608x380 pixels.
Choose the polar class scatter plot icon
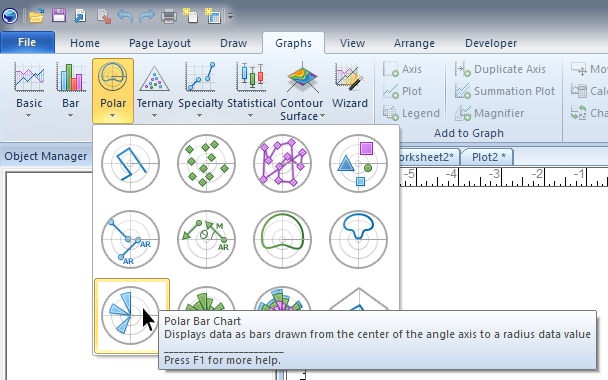pos(359,164)
